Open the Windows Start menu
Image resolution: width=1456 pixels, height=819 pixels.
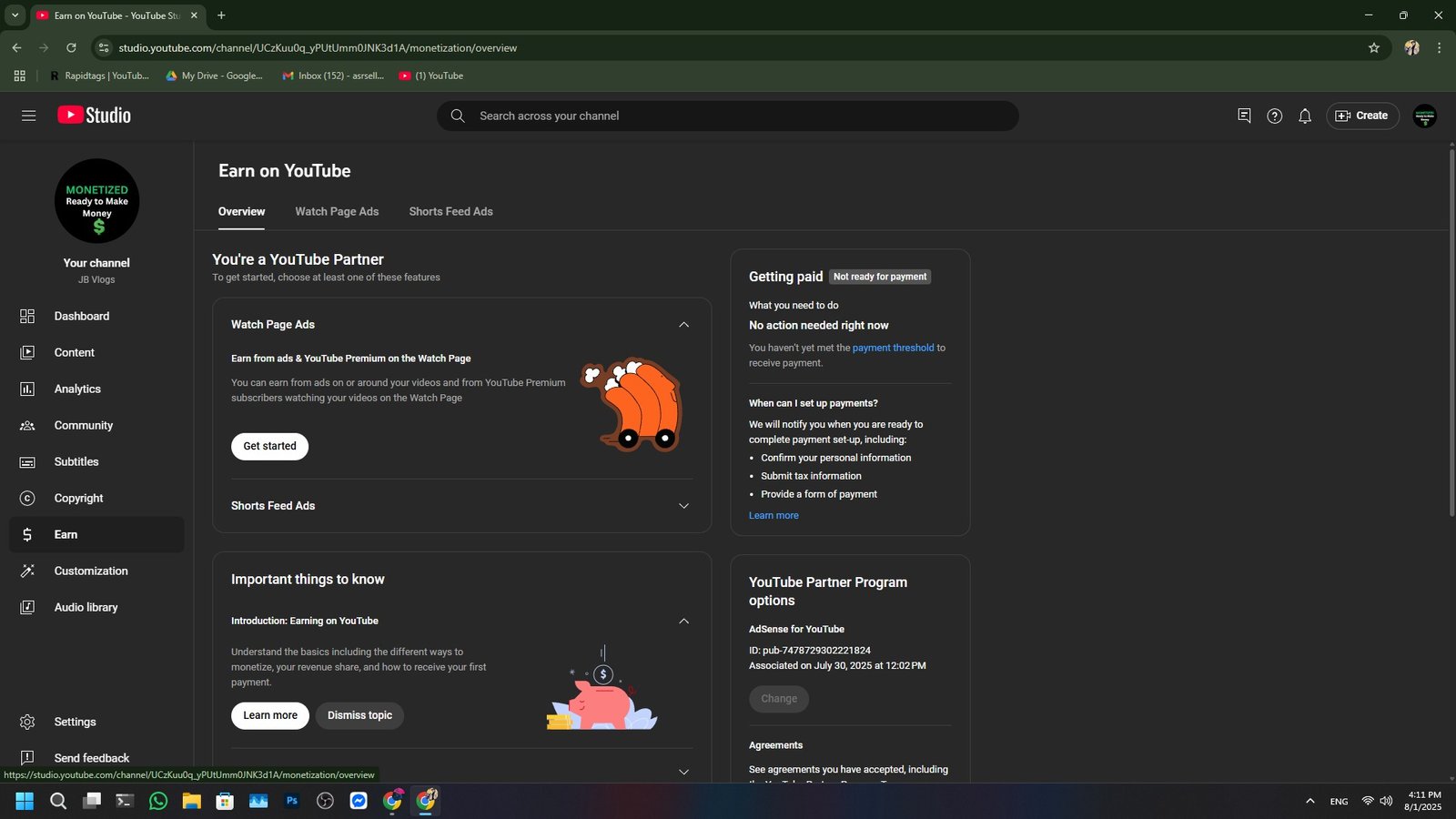point(25,801)
